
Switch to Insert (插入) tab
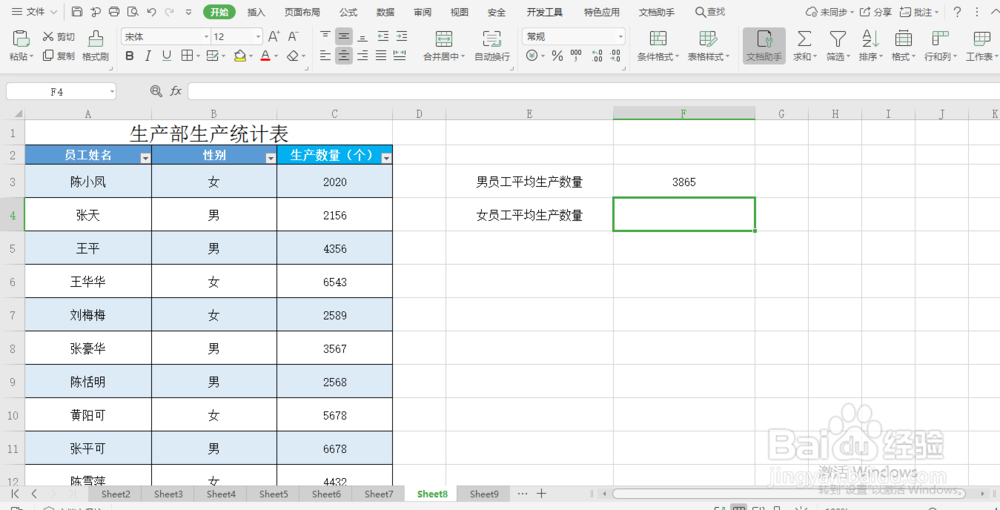[256, 12]
